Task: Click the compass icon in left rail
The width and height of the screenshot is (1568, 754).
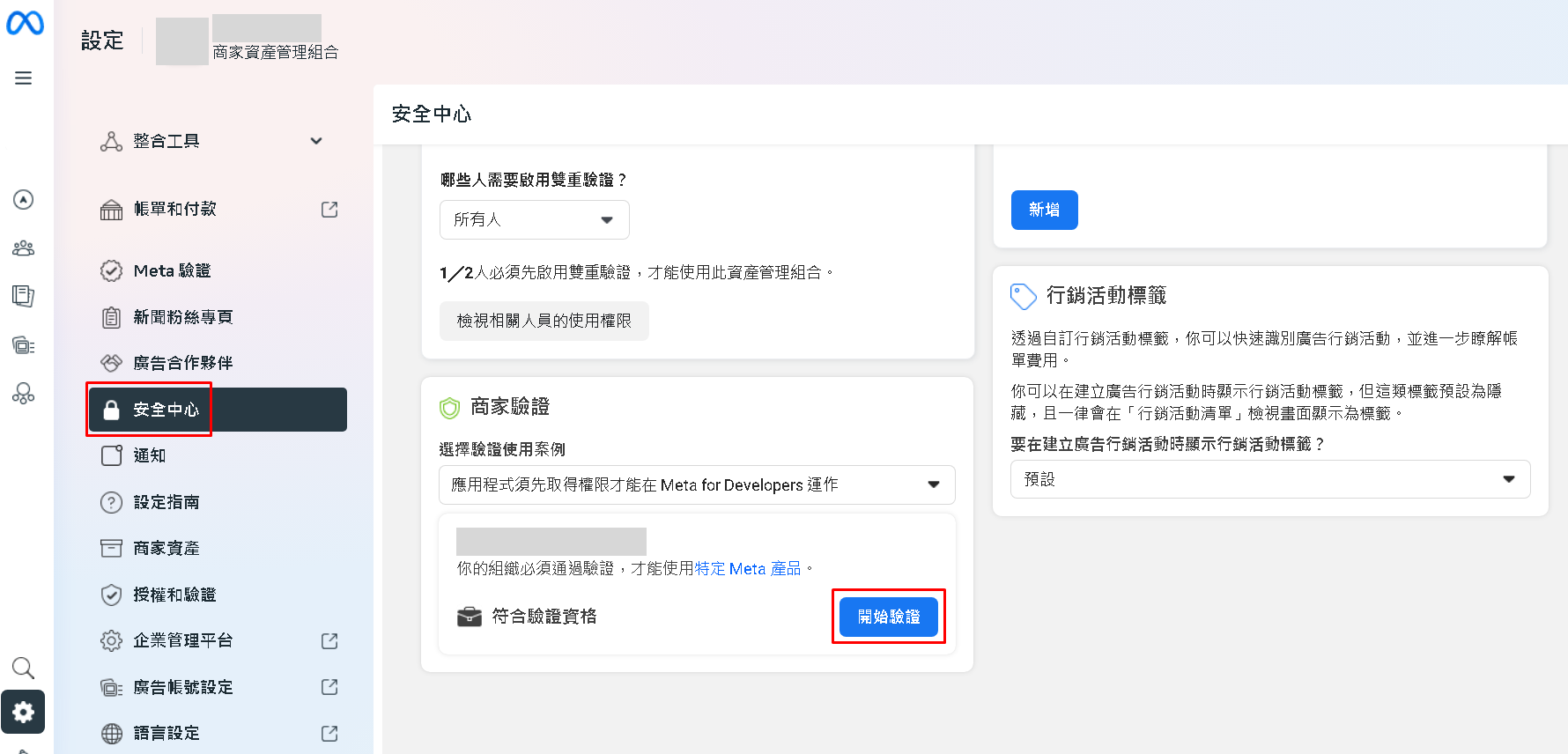Action: [24, 200]
